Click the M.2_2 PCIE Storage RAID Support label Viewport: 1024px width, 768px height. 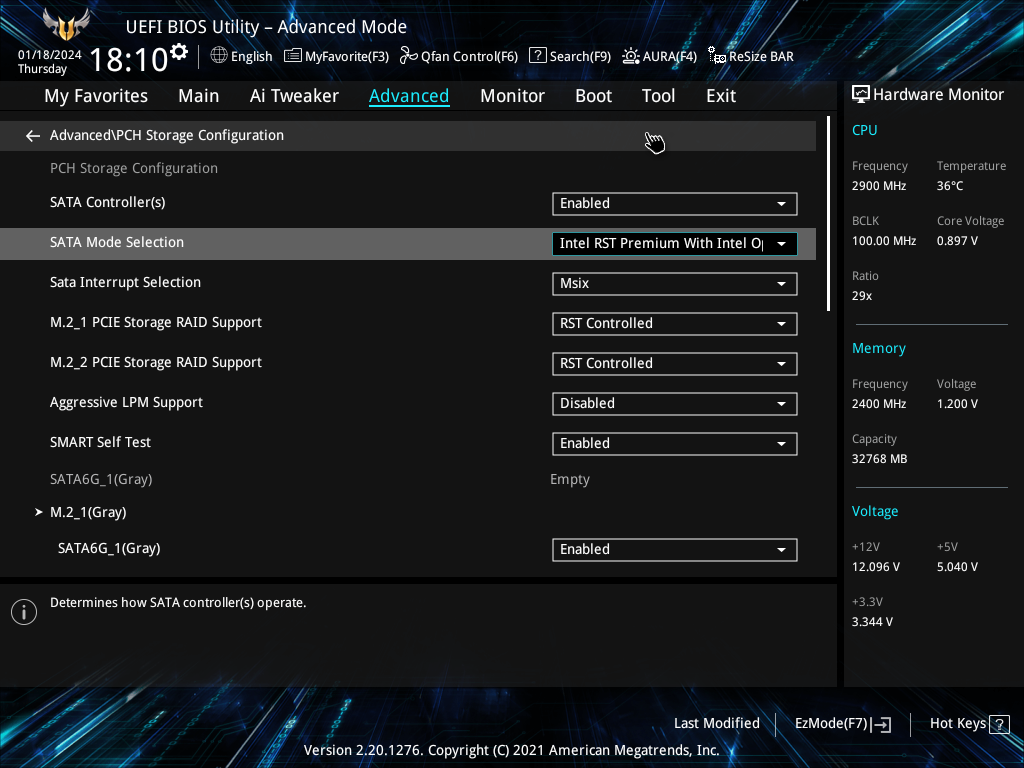coord(155,362)
